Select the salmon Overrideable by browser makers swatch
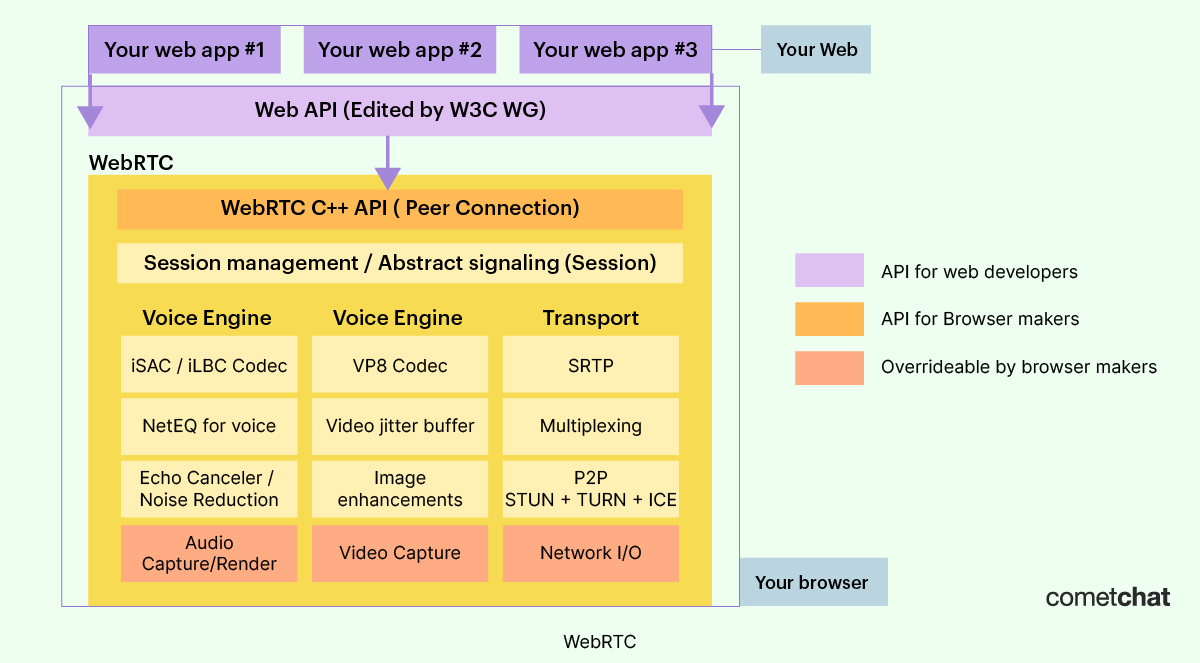Image resolution: width=1200 pixels, height=663 pixels. [829, 367]
